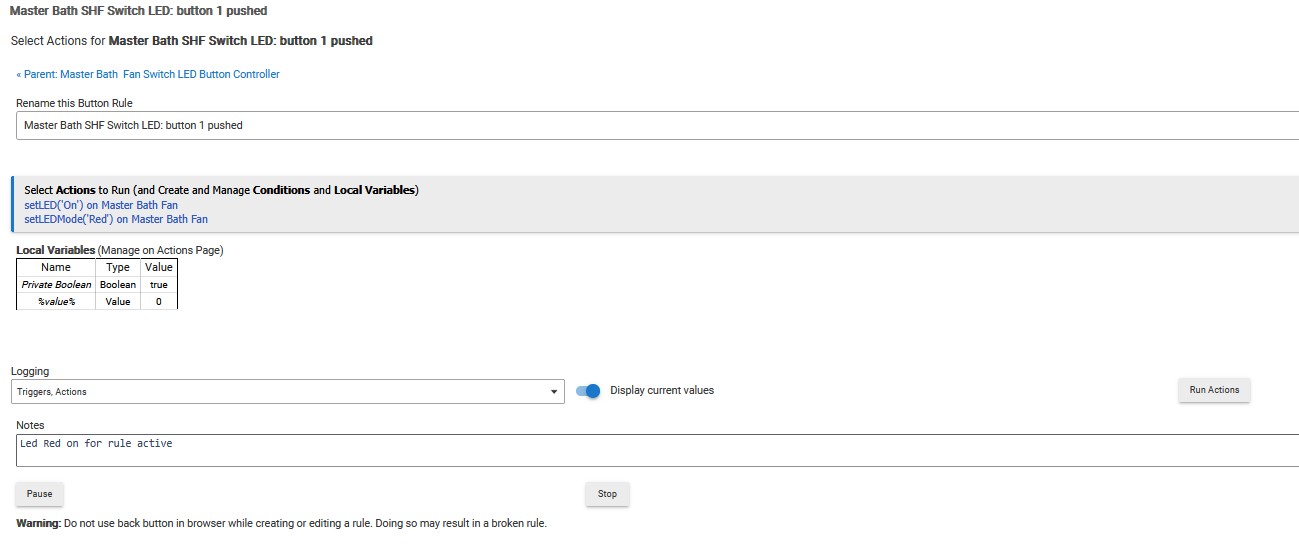Select the %value% variable name cell
This screenshot has height=558, width=1299.
pyautogui.click(x=56, y=301)
